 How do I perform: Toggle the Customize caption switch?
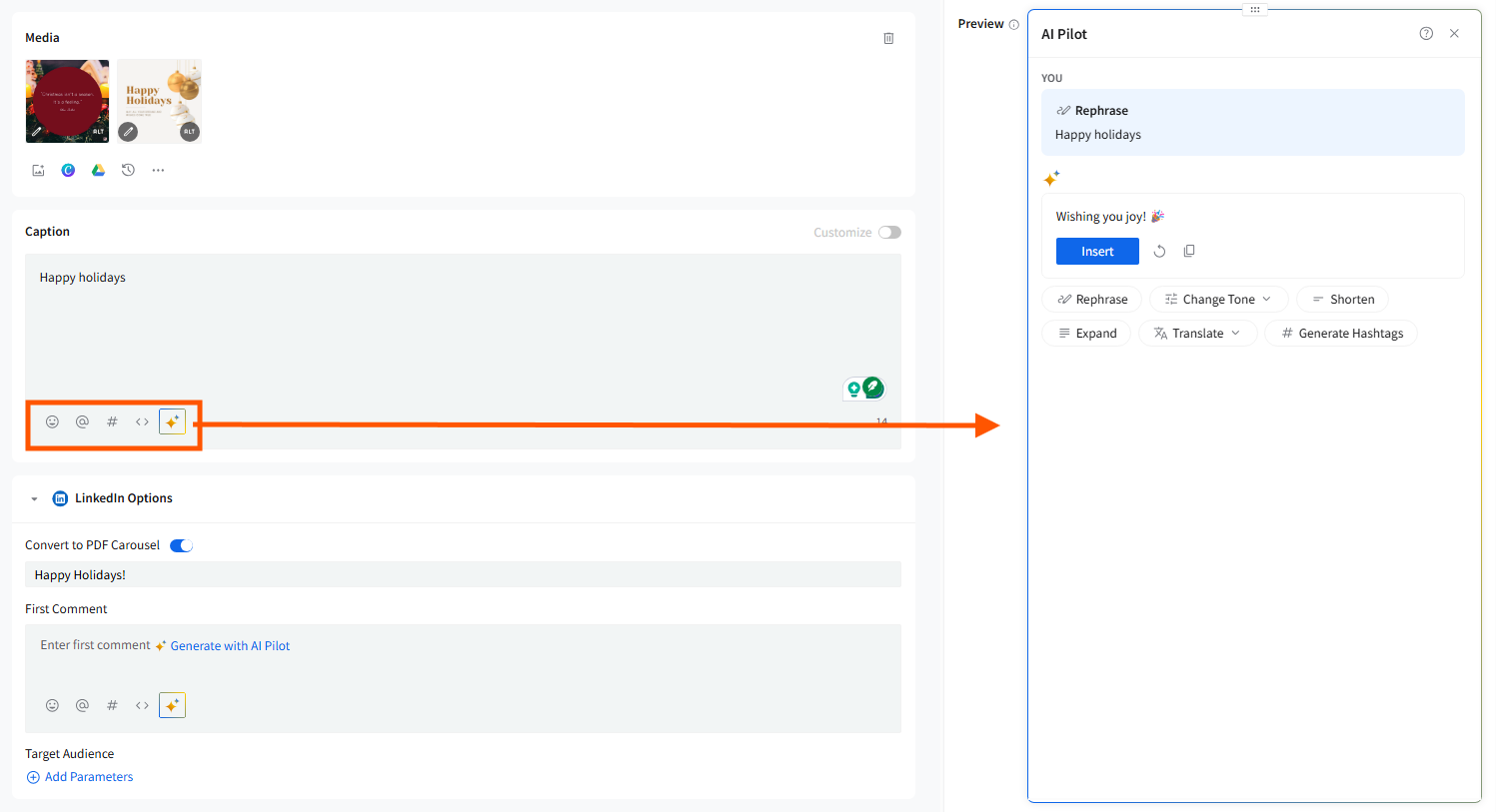(889, 232)
